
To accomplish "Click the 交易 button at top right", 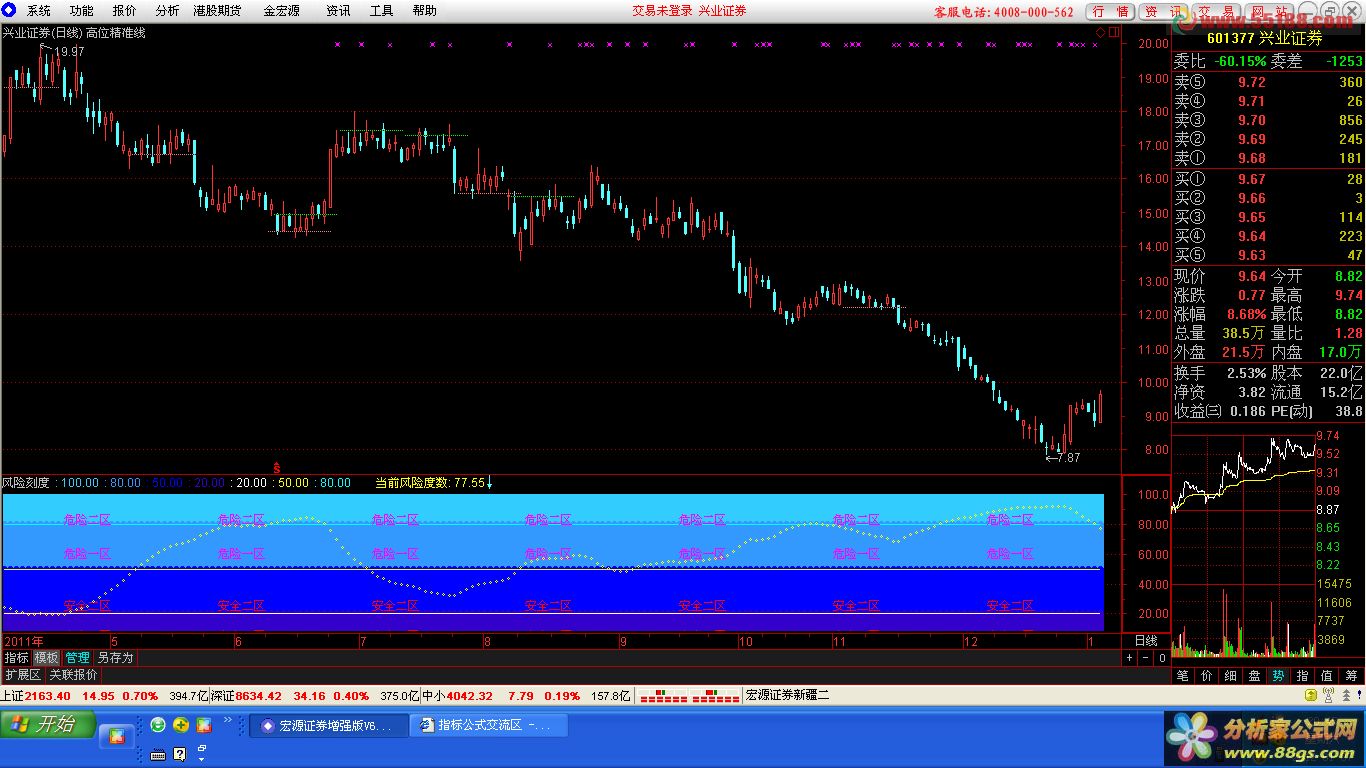I will [x=1216, y=11].
